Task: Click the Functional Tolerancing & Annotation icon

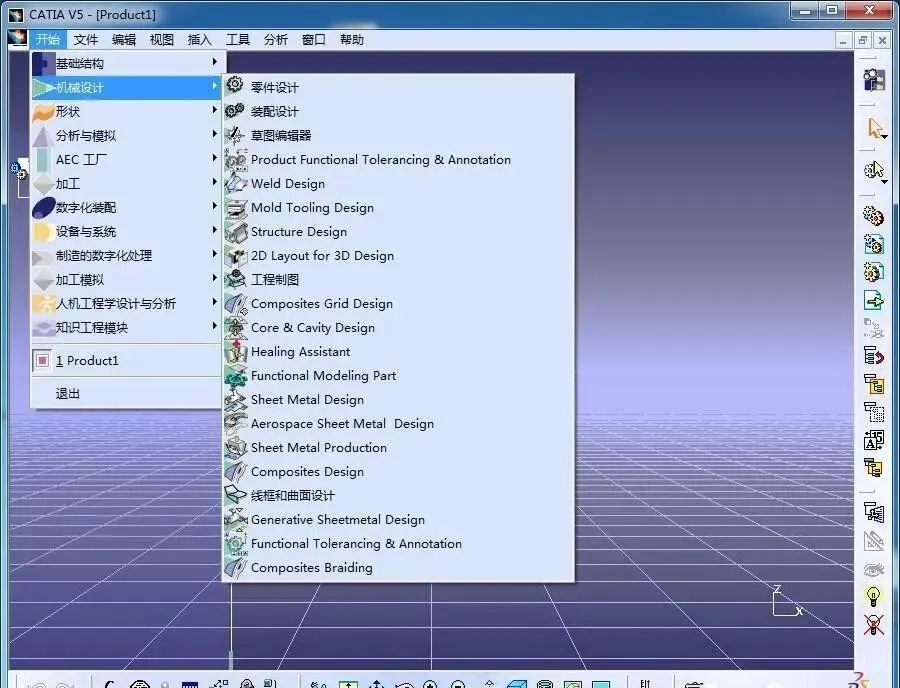Action: (x=235, y=544)
